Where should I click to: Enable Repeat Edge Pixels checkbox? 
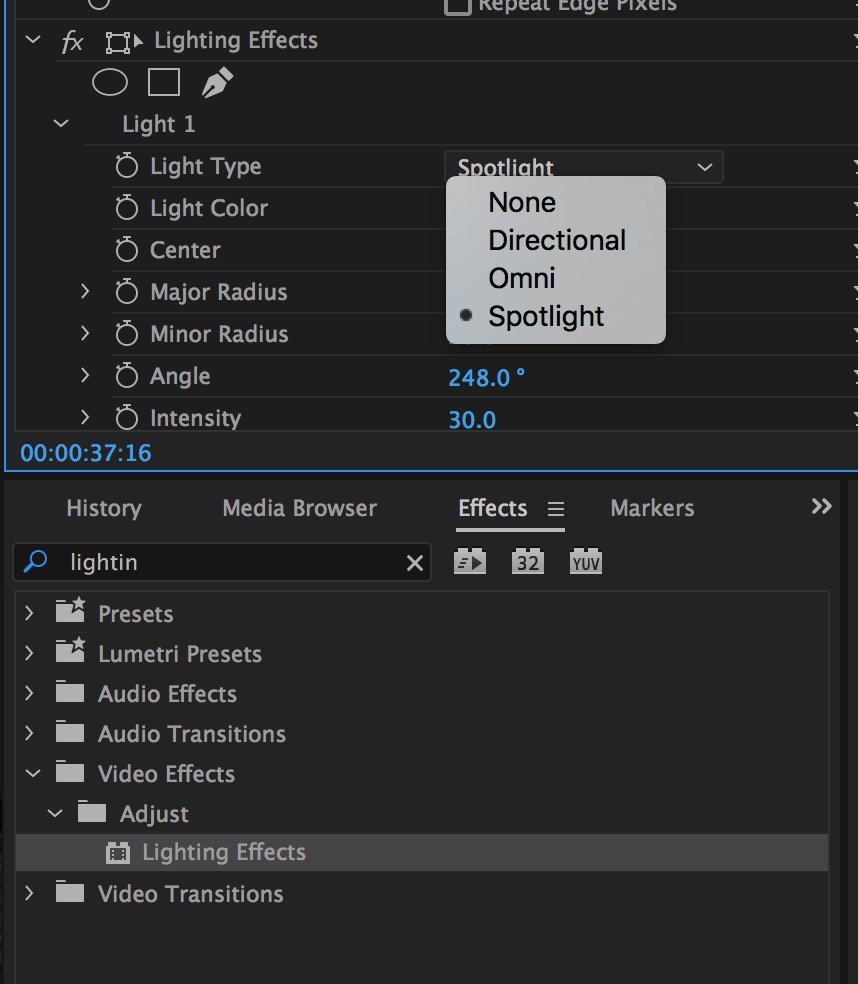(x=458, y=6)
